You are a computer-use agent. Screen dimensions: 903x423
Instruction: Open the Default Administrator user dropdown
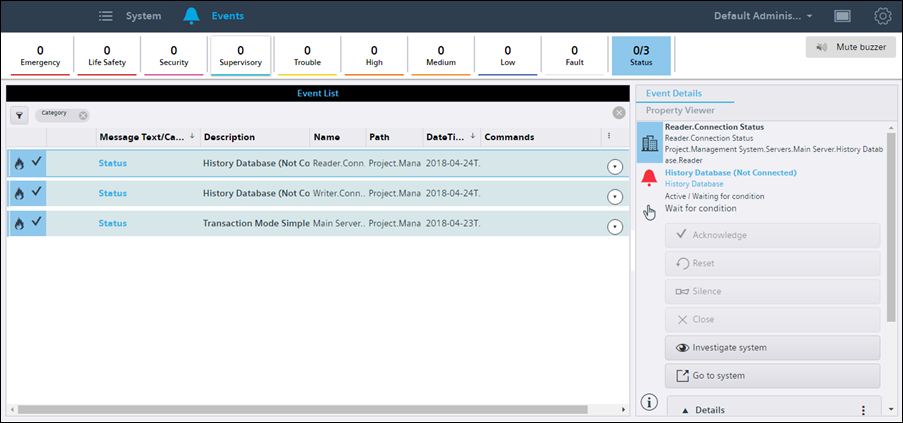763,16
